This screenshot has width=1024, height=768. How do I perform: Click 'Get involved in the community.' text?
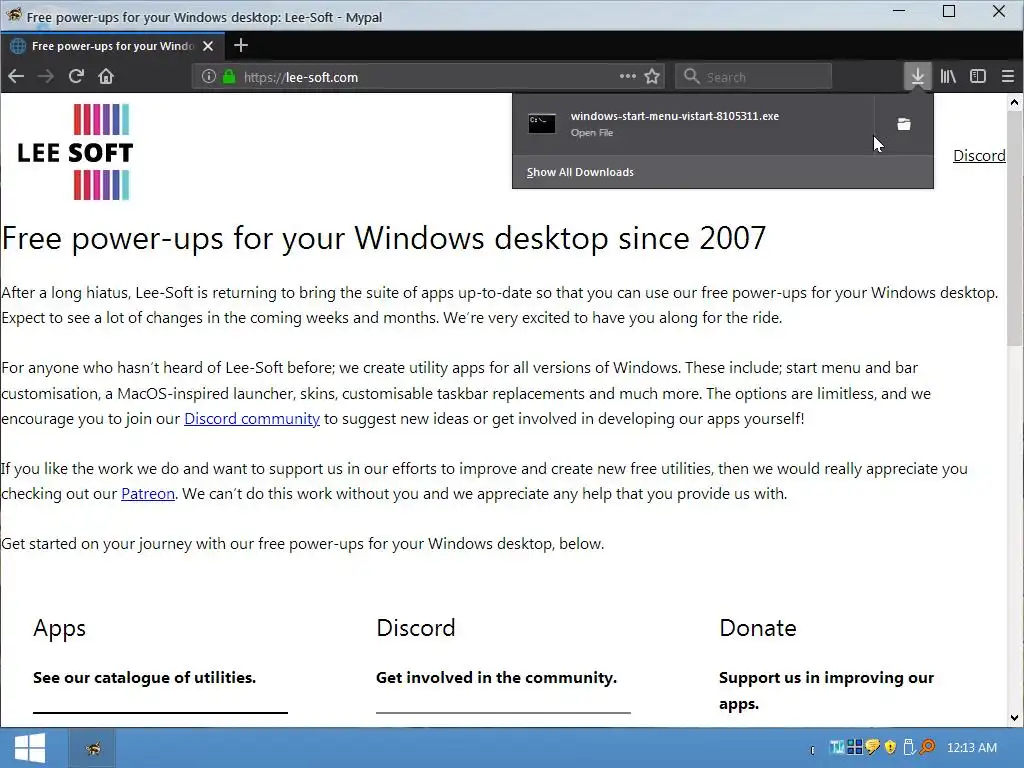click(x=496, y=677)
